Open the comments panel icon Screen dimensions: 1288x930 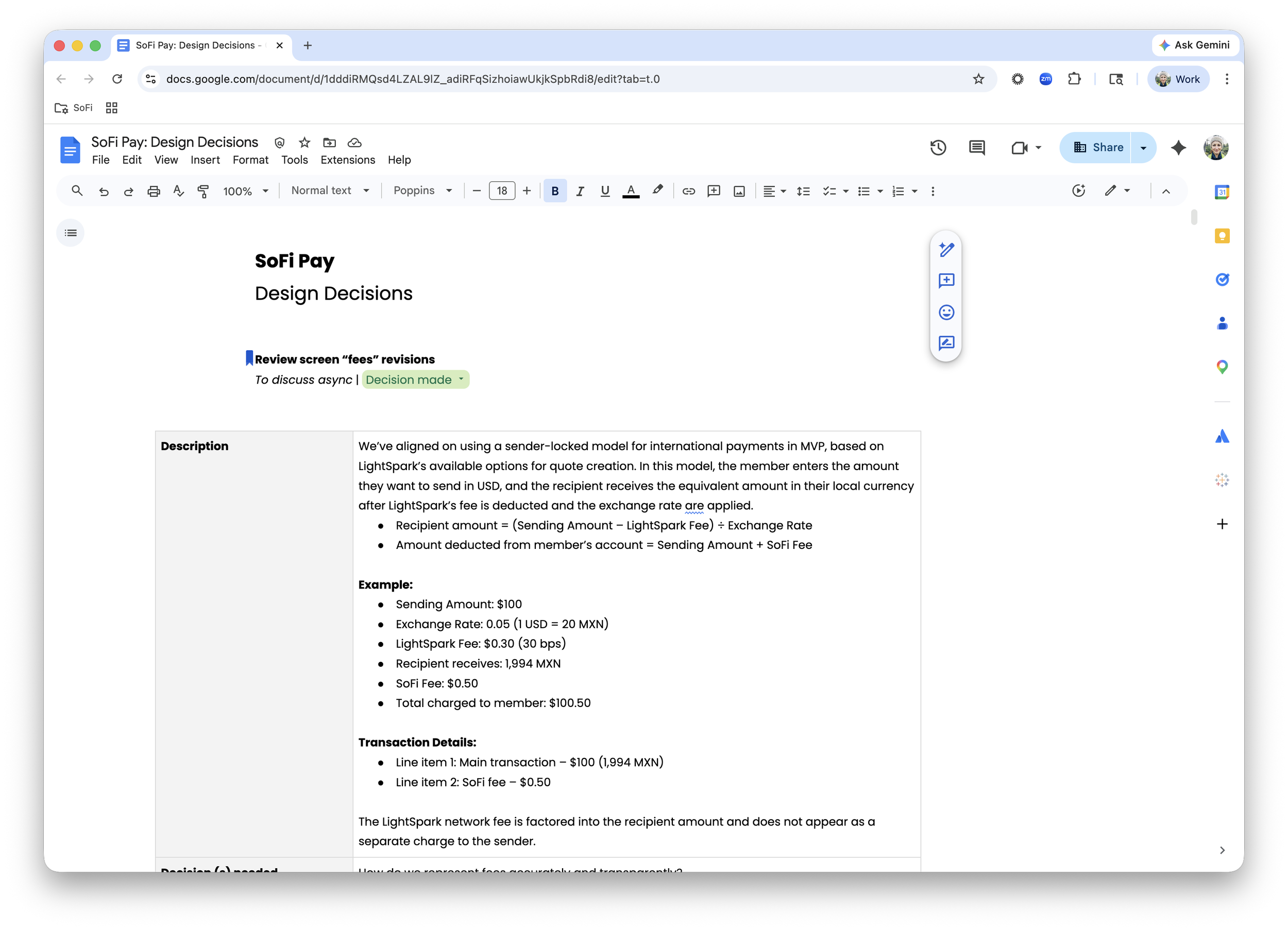(976, 148)
